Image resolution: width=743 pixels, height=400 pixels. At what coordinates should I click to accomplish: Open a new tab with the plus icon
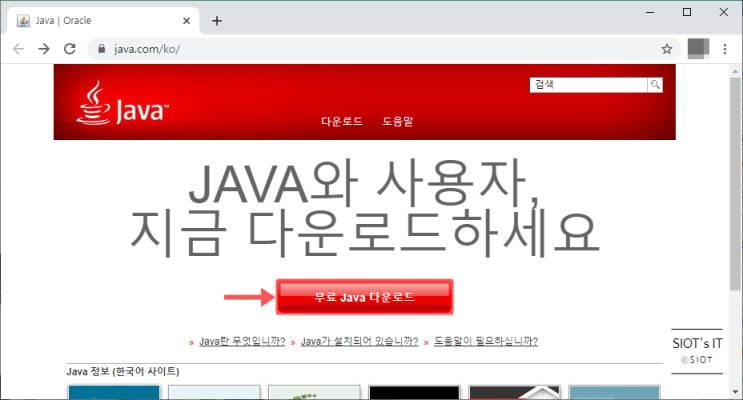pos(217,21)
